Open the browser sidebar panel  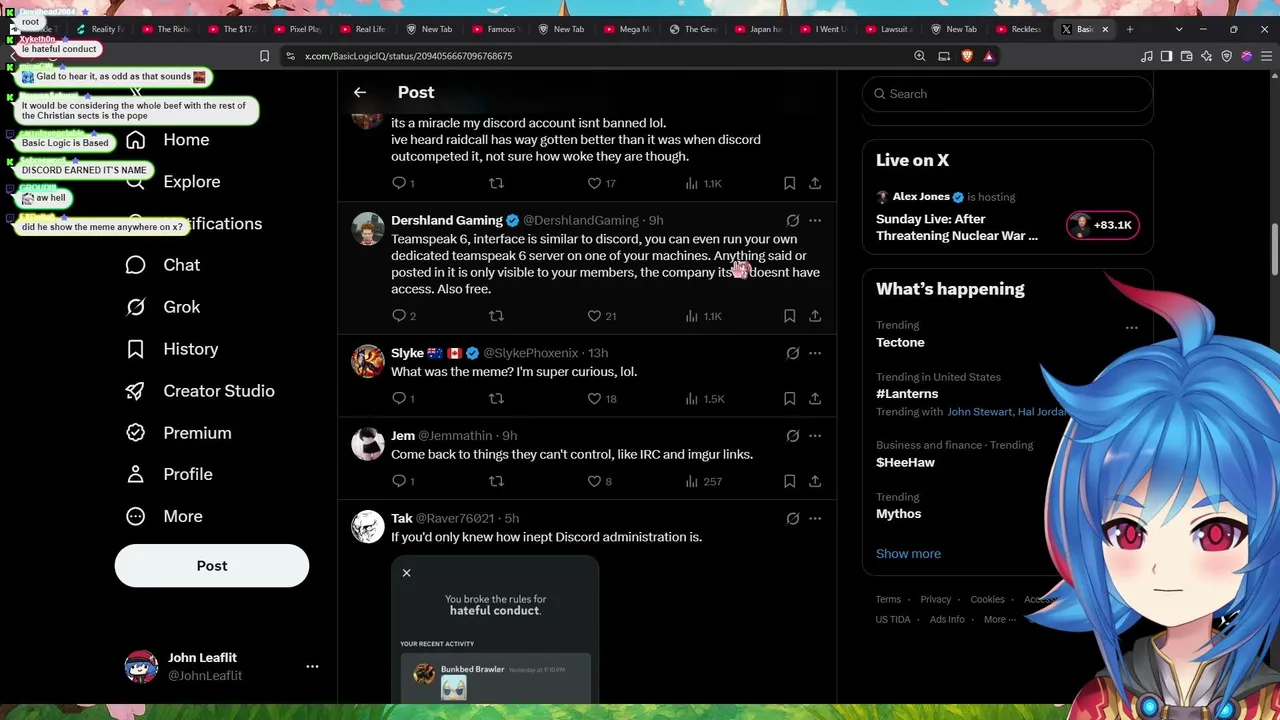(1166, 56)
